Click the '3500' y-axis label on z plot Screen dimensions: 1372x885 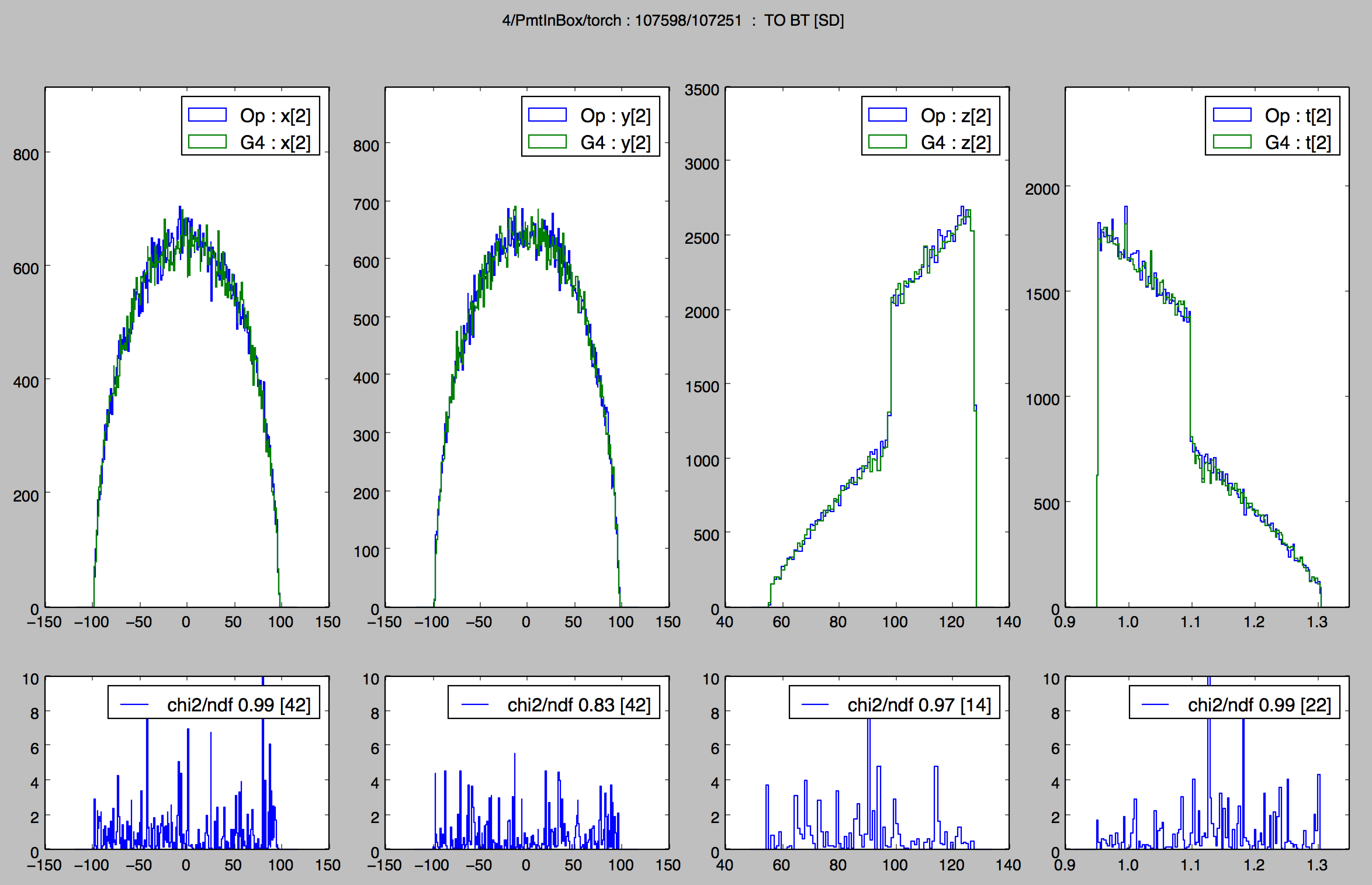(x=702, y=90)
